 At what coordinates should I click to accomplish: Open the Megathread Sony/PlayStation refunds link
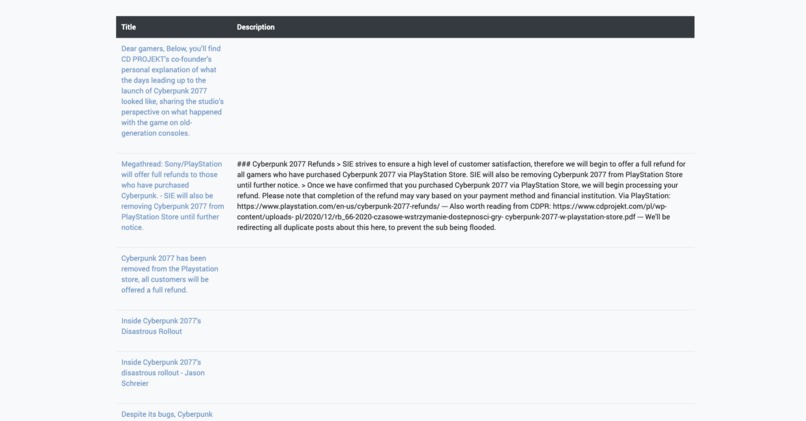(x=172, y=196)
